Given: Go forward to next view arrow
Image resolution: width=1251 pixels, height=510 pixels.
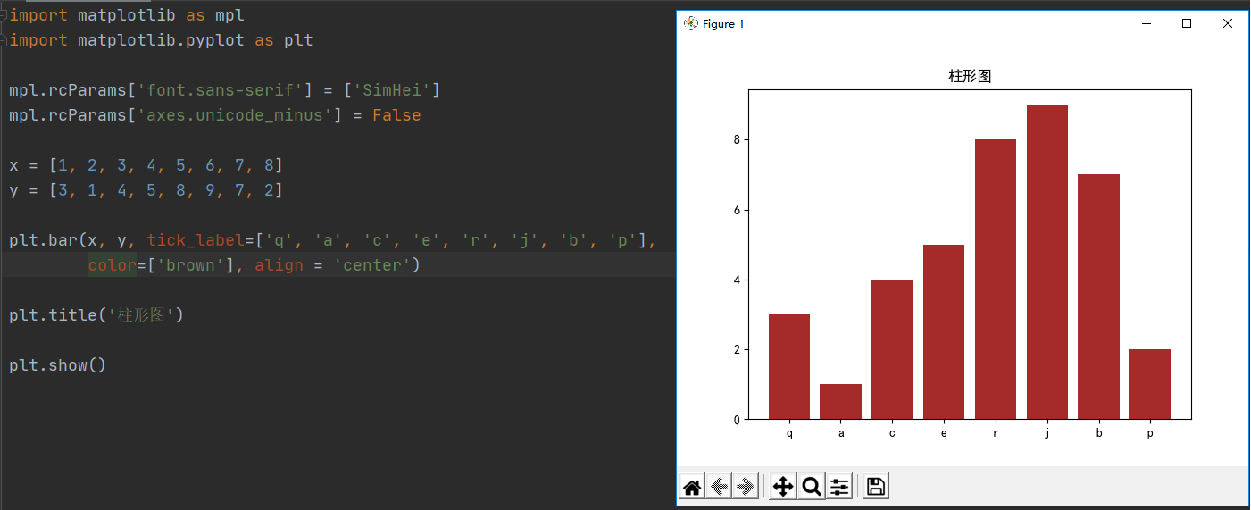Looking at the screenshot, I should click(x=745, y=487).
